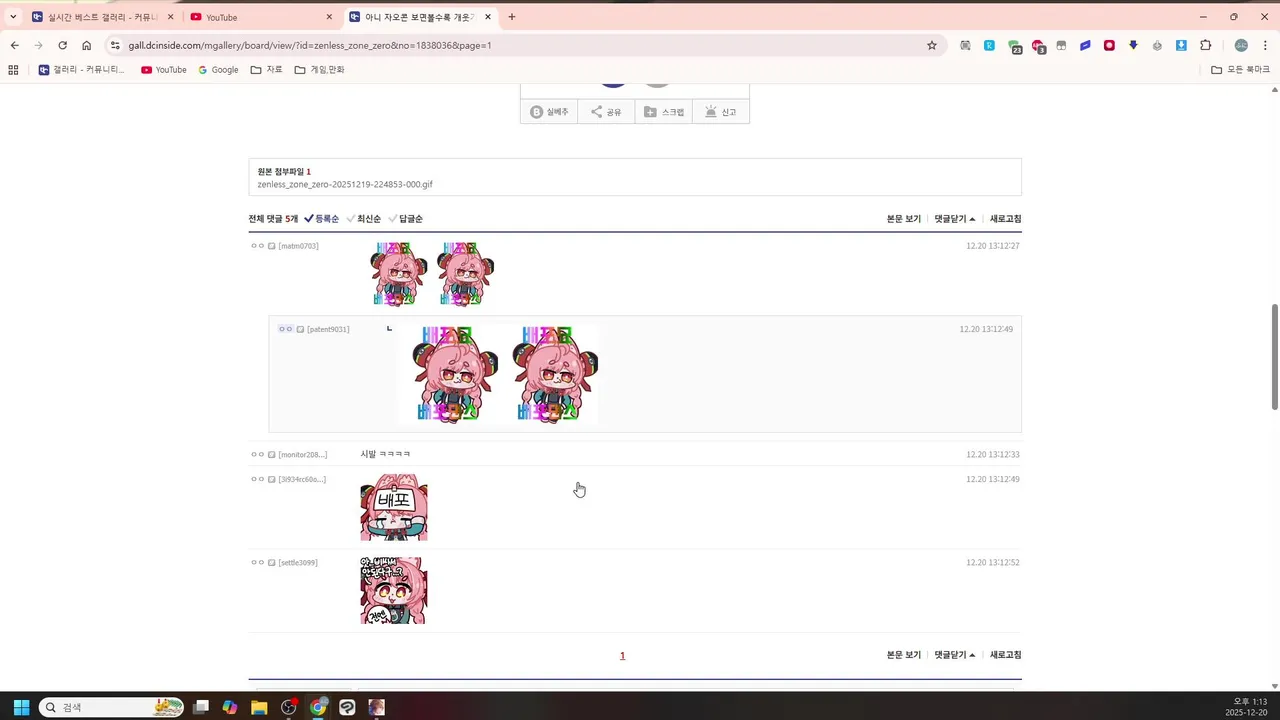Go to the browser home page
This screenshot has height=720, width=1280.
(86, 45)
